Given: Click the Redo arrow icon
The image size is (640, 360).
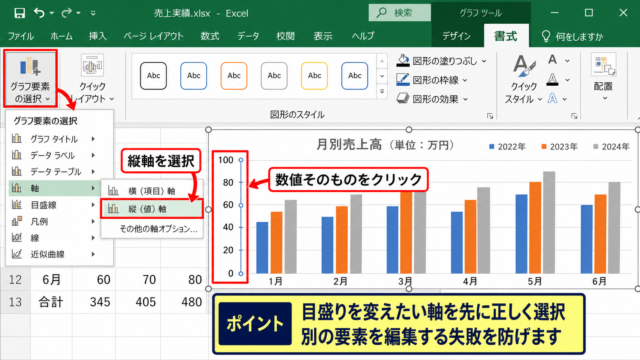Looking at the screenshot, I should pos(66,13).
